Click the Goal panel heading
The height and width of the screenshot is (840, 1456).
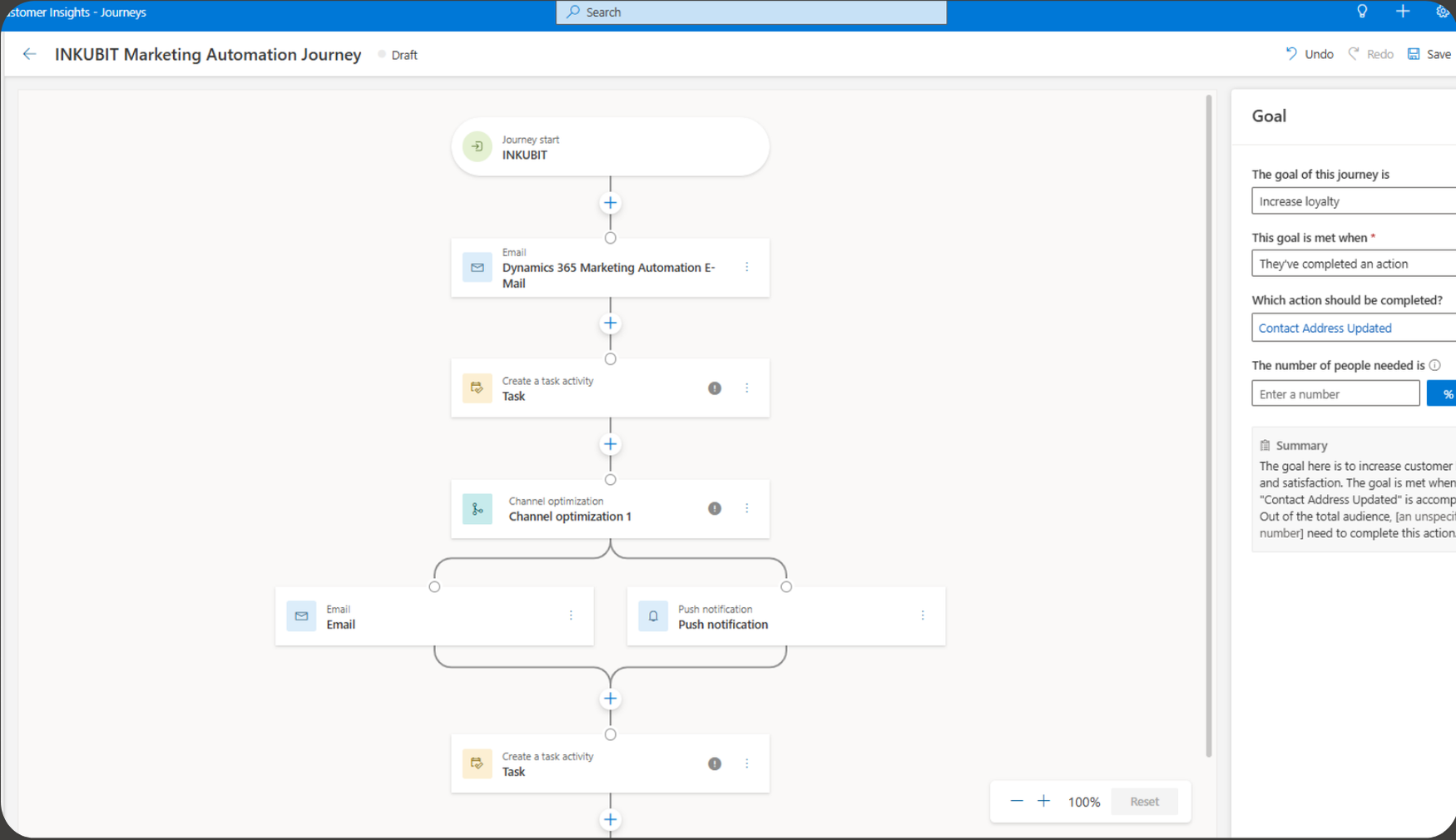tap(1269, 116)
